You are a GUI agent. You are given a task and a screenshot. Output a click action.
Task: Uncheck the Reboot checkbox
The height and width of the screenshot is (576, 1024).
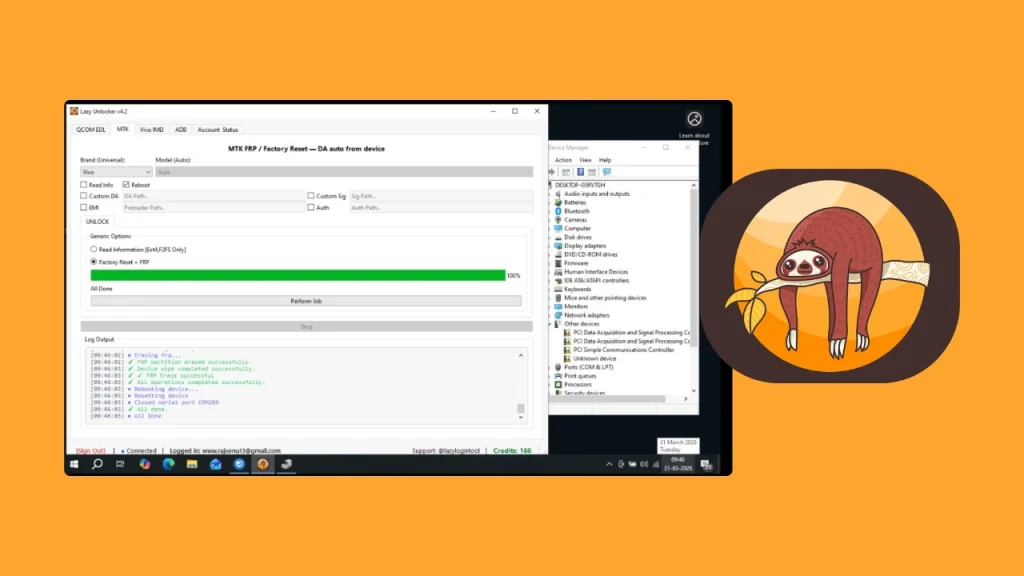(x=126, y=185)
